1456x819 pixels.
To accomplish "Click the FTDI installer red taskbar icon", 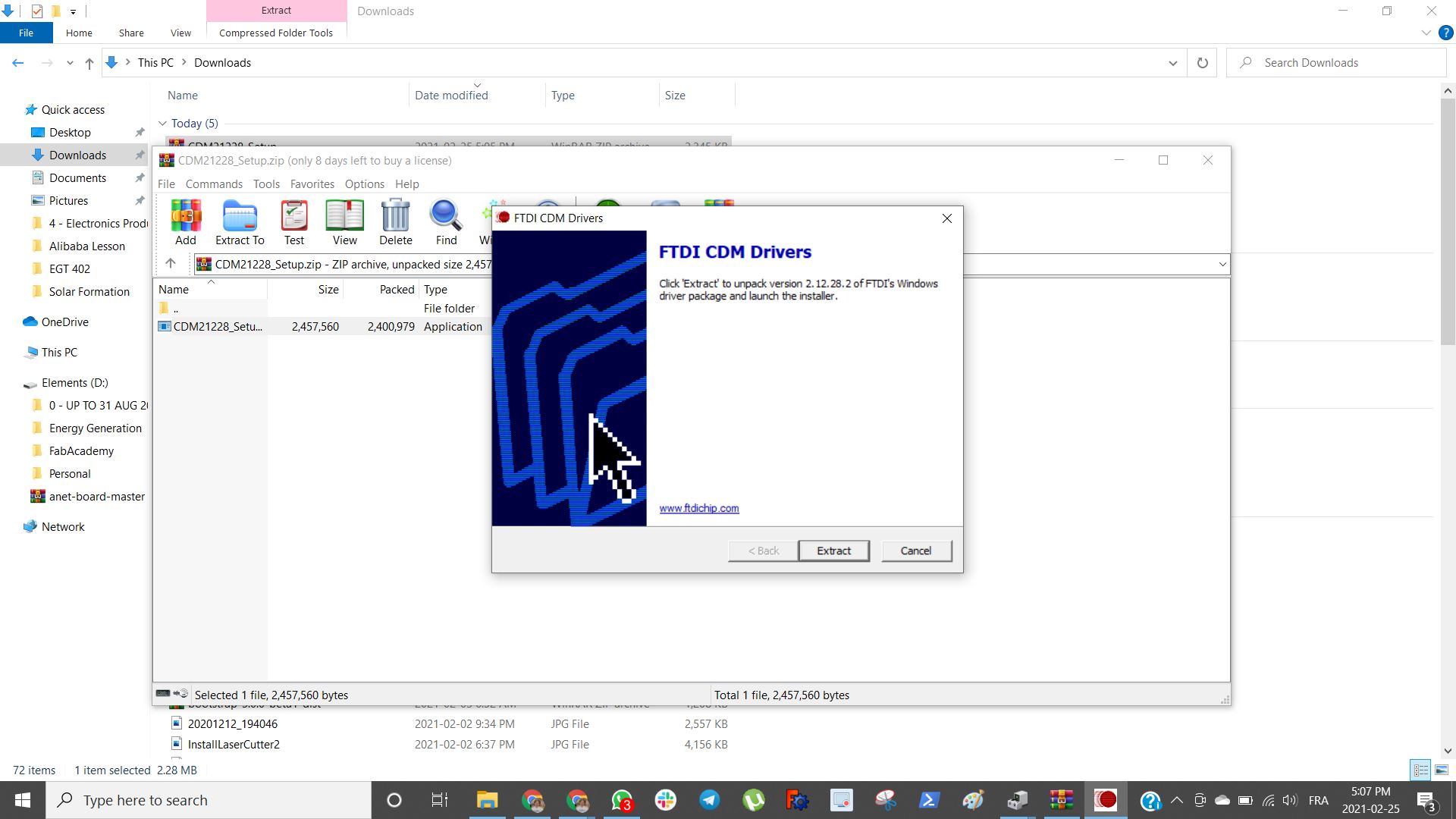I will (x=1106, y=800).
